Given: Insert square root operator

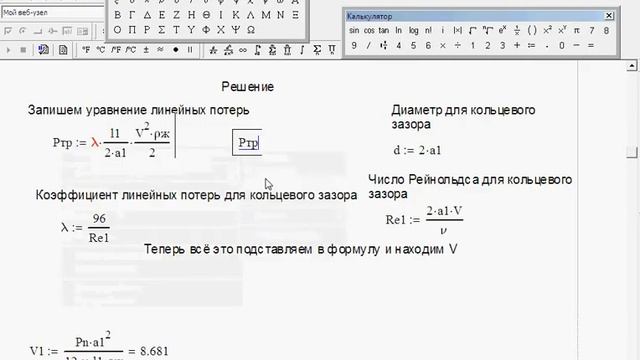Looking at the screenshot, I should 473,31.
